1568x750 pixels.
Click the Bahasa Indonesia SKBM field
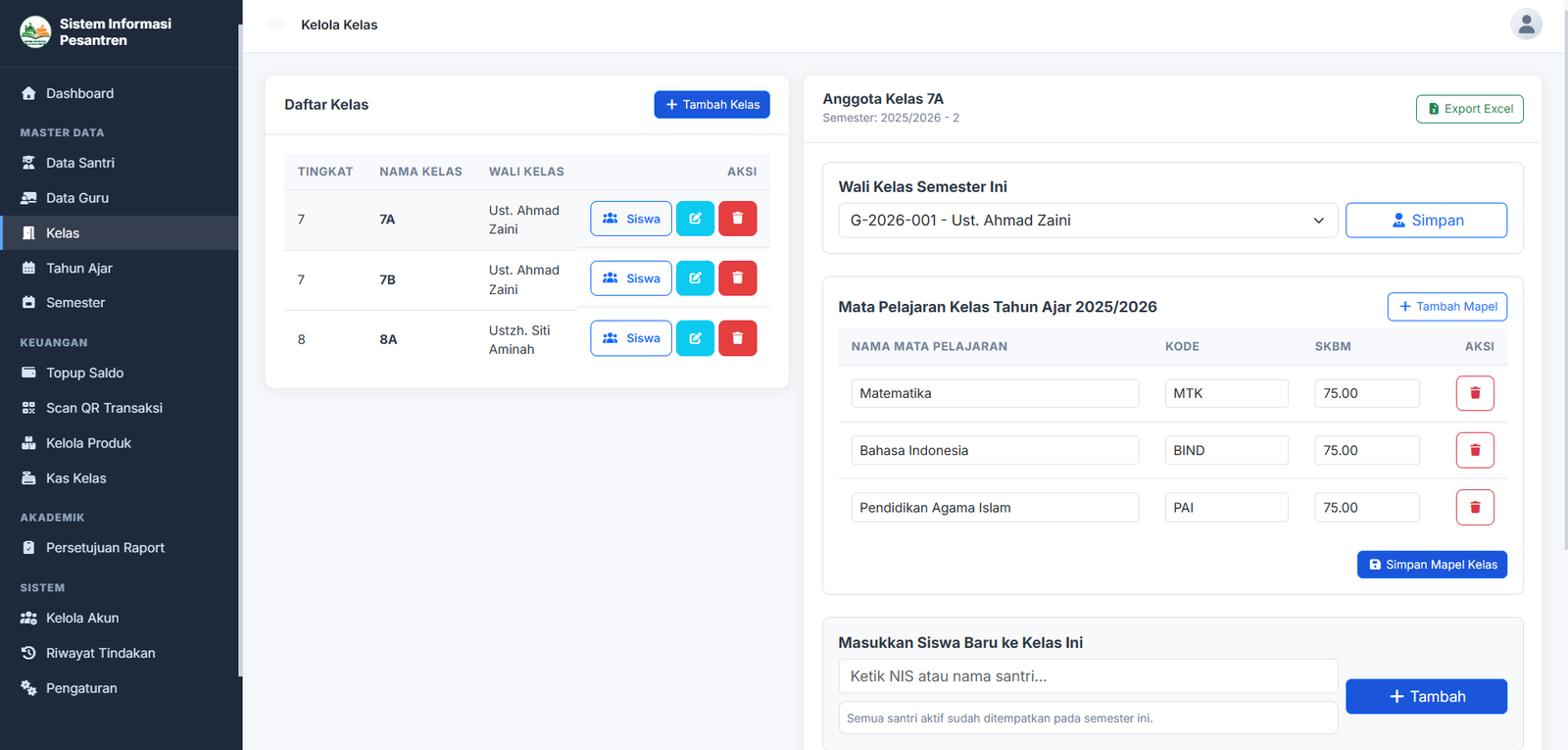(x=1367, y=450)
